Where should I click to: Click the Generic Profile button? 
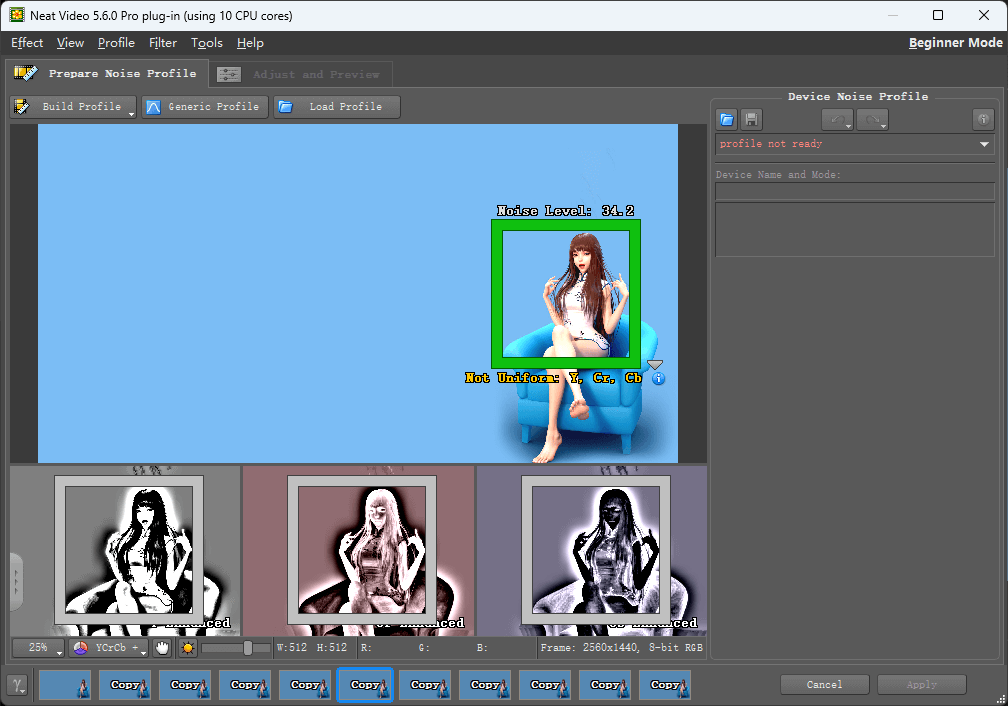pyautogui.click(x=205, y=107)
